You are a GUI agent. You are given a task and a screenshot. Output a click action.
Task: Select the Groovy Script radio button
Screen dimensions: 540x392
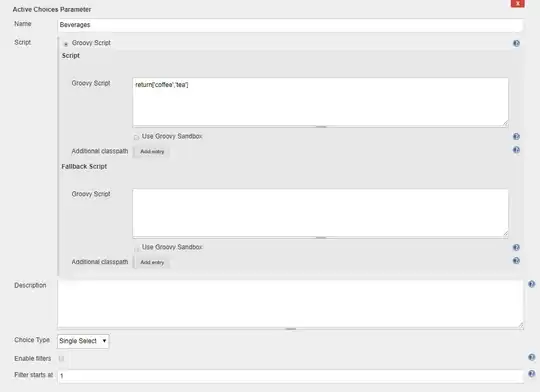click(x=66, y=44)
